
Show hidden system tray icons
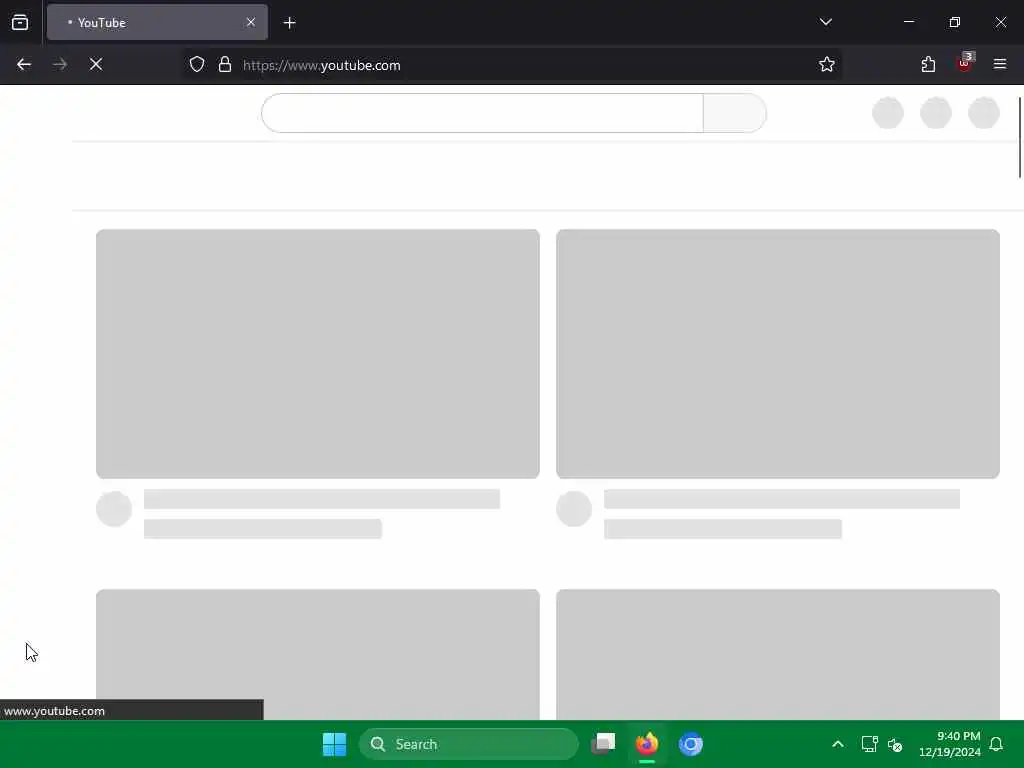[838, 744]
